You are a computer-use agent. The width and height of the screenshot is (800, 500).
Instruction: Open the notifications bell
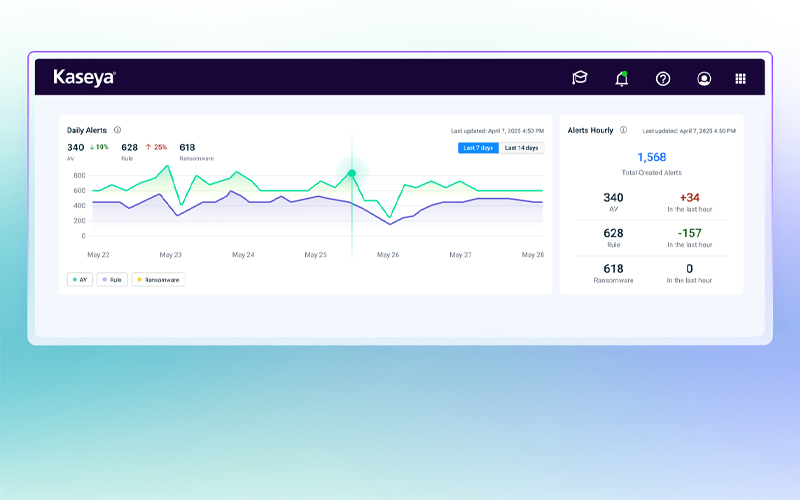[x=621, y=78]
